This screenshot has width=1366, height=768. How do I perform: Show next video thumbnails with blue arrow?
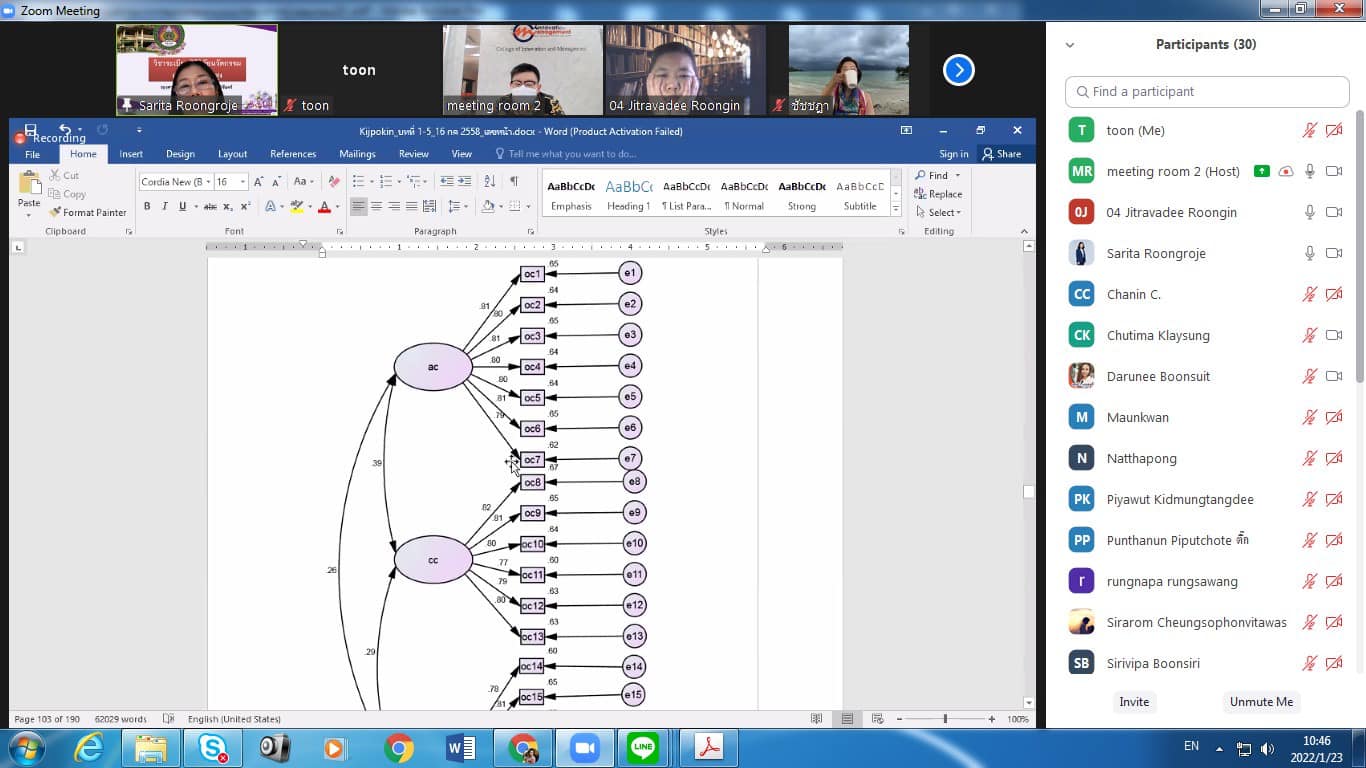(x=958, y=70)
